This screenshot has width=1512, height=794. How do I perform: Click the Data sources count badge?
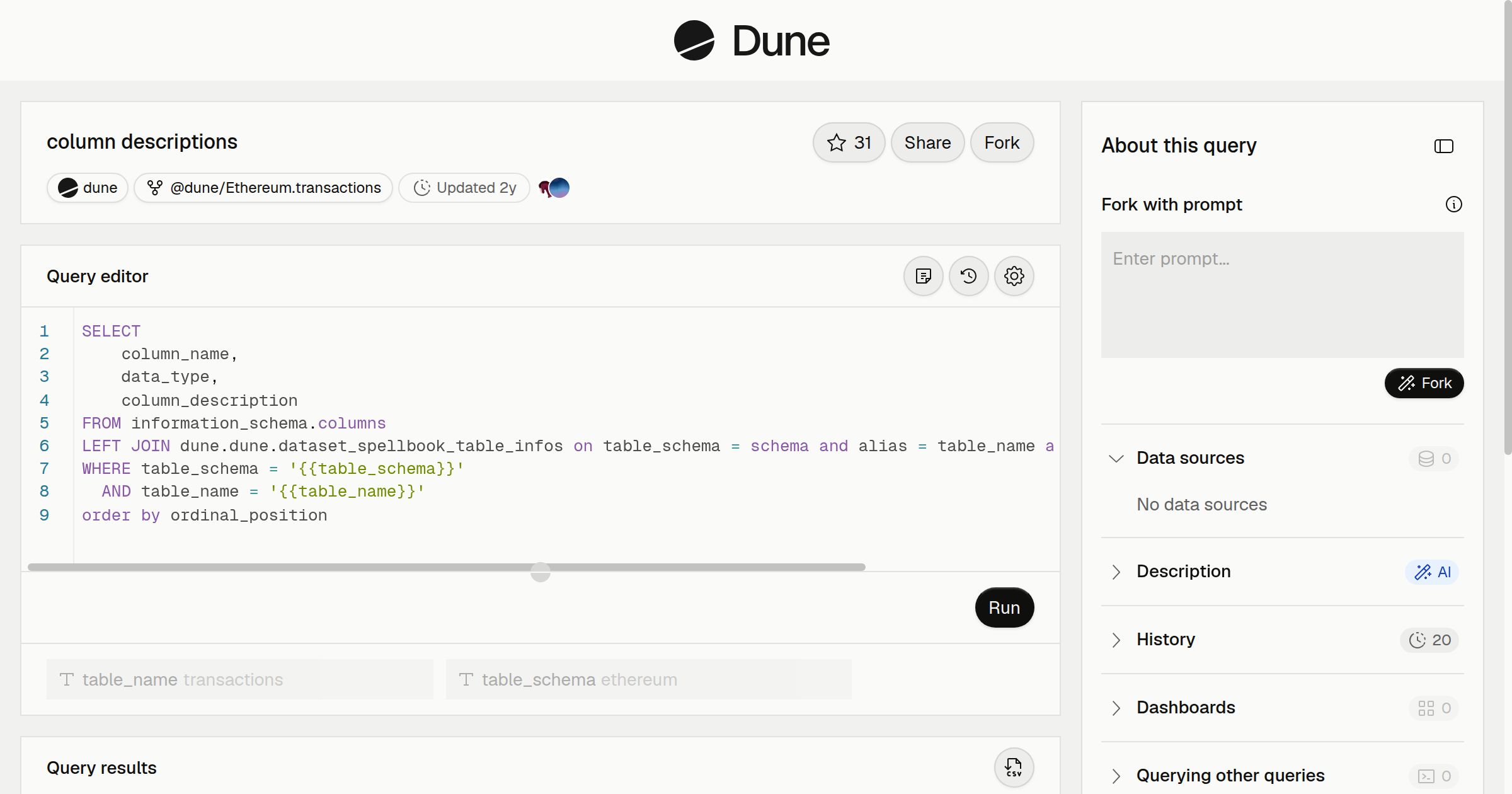tap(1434, 458)
